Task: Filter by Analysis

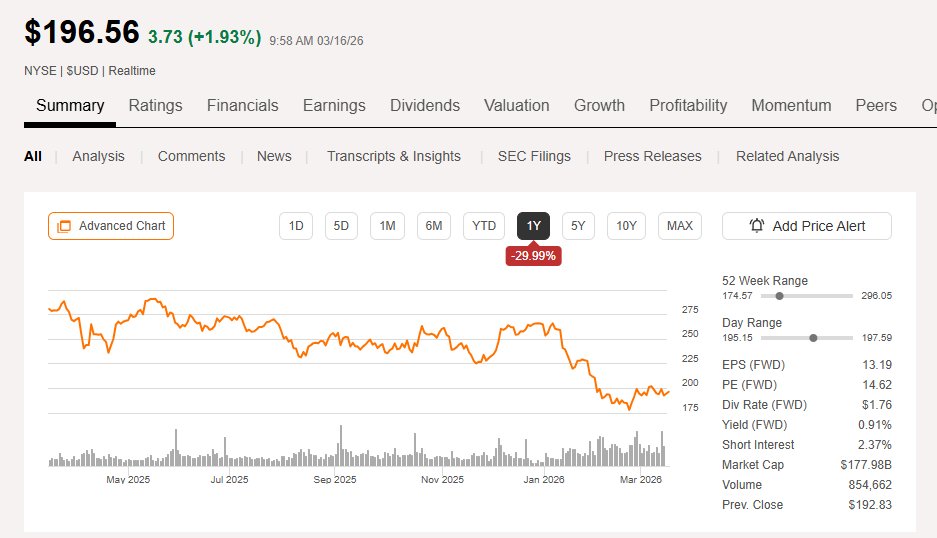Action: [x=99, y=157]
